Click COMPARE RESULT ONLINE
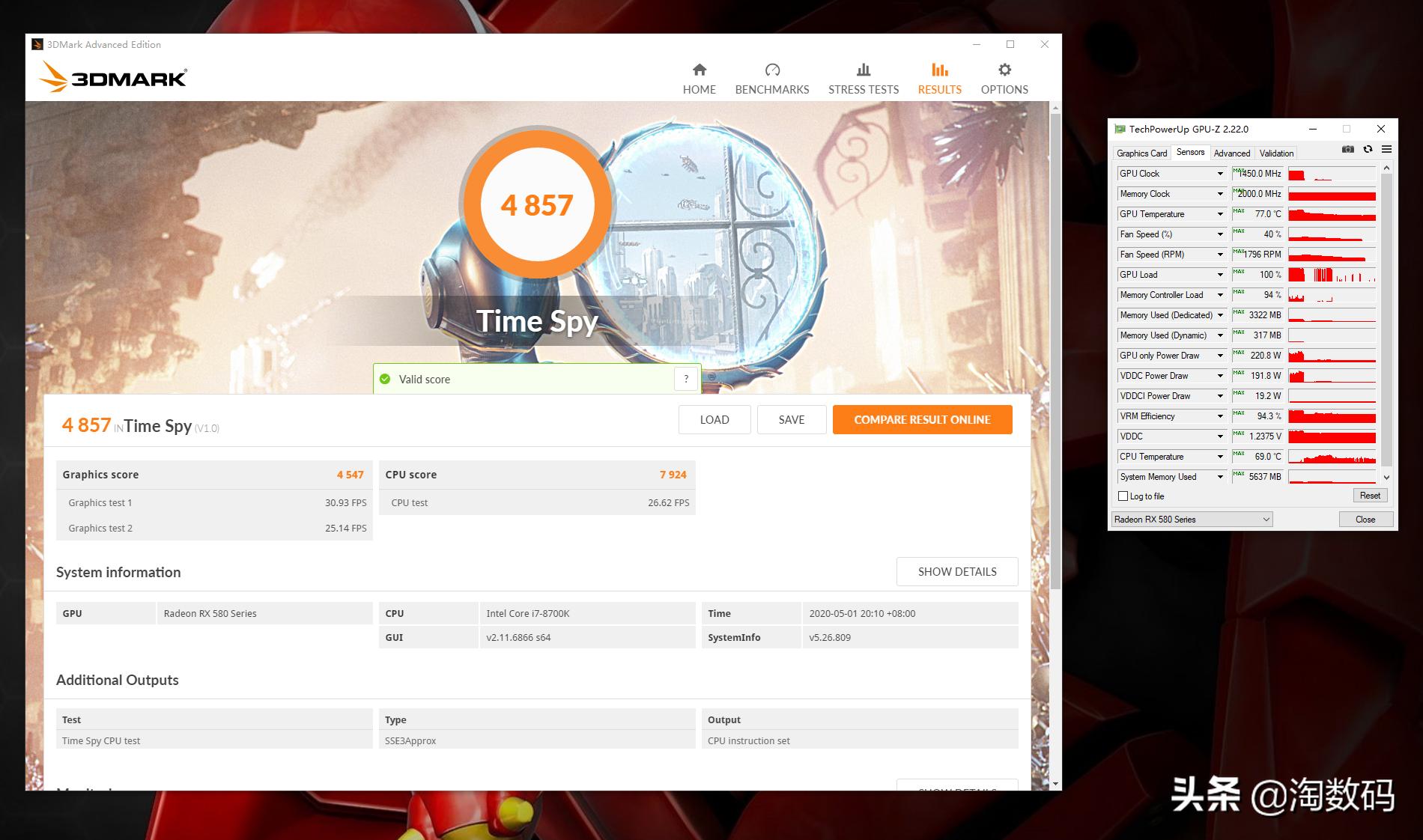 (x=922, y=419)
